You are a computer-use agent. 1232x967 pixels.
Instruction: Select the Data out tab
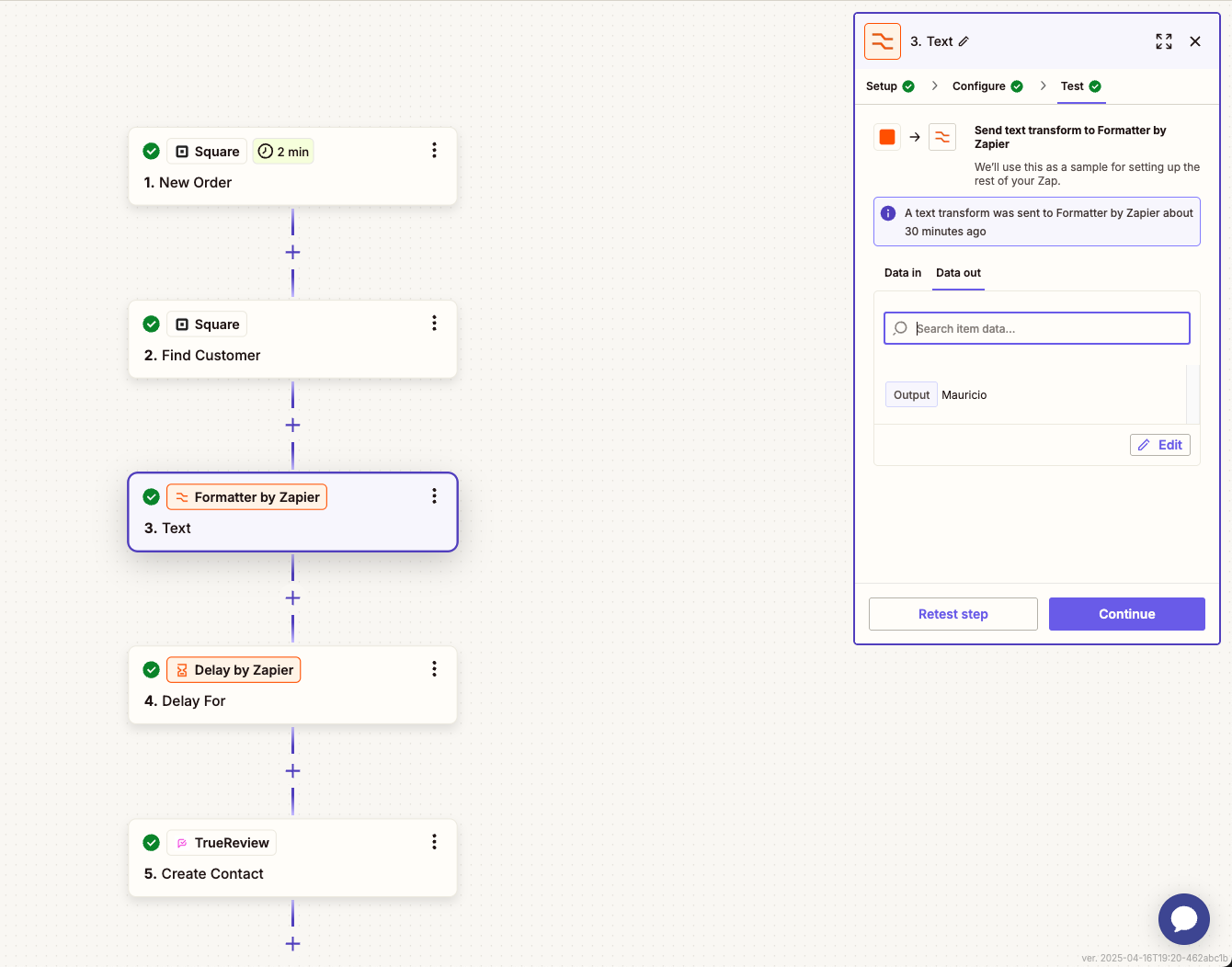tap(958, 273)
